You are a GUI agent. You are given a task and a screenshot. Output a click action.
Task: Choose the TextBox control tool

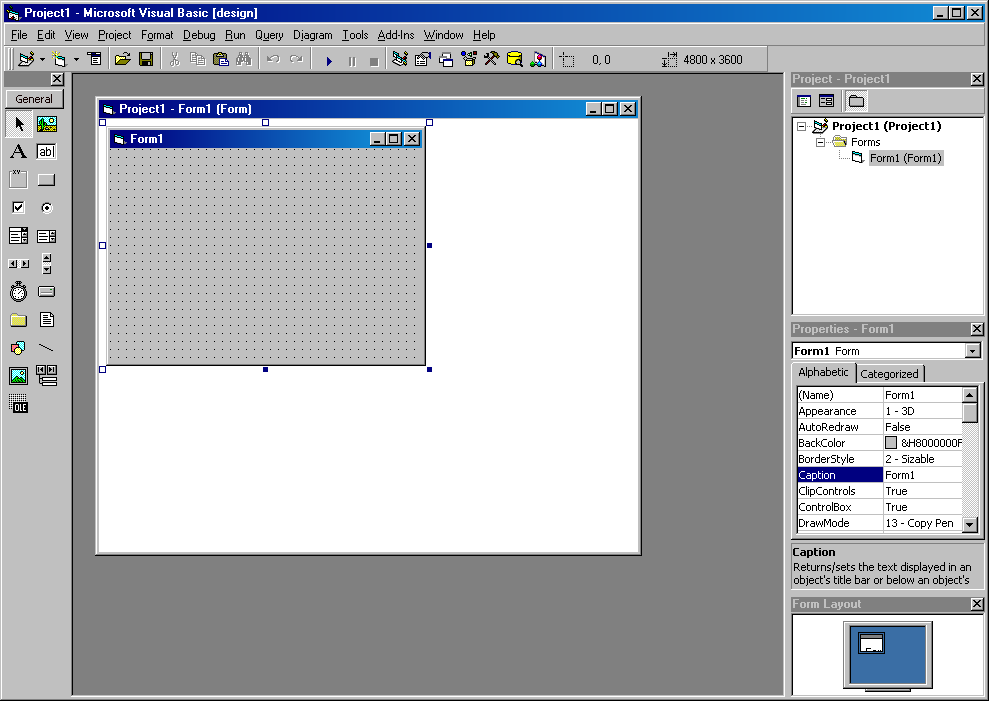(47, 151)
